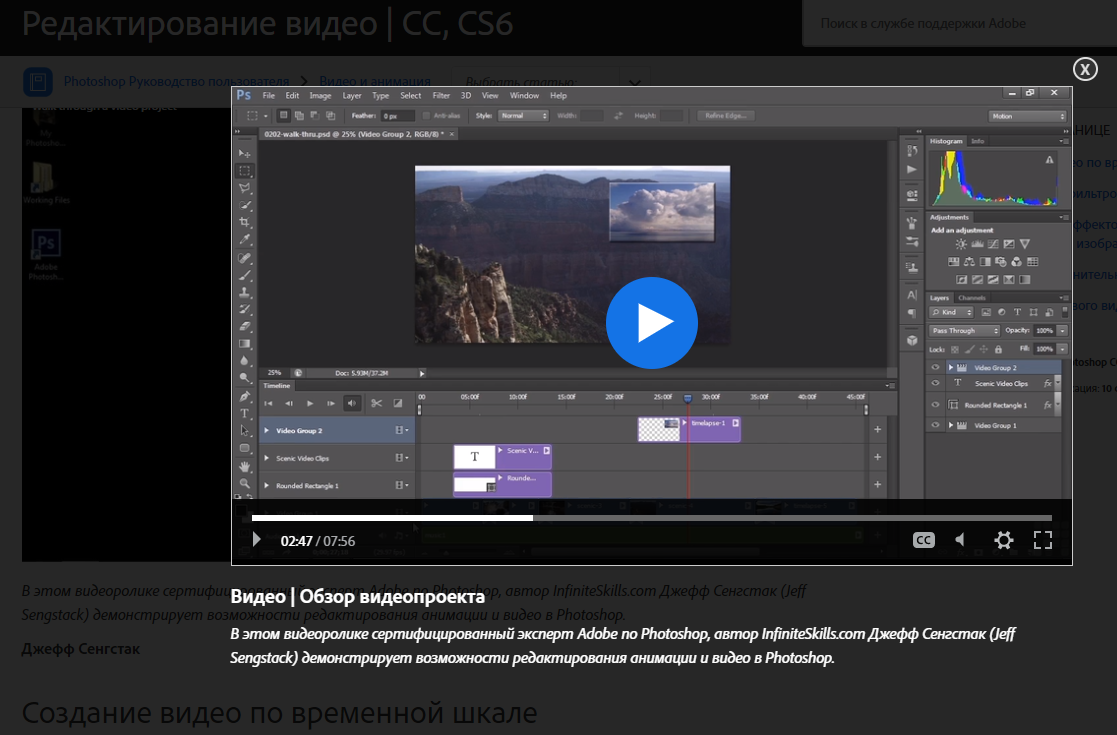Seek on the video player's progress bar

click(651, 518)
